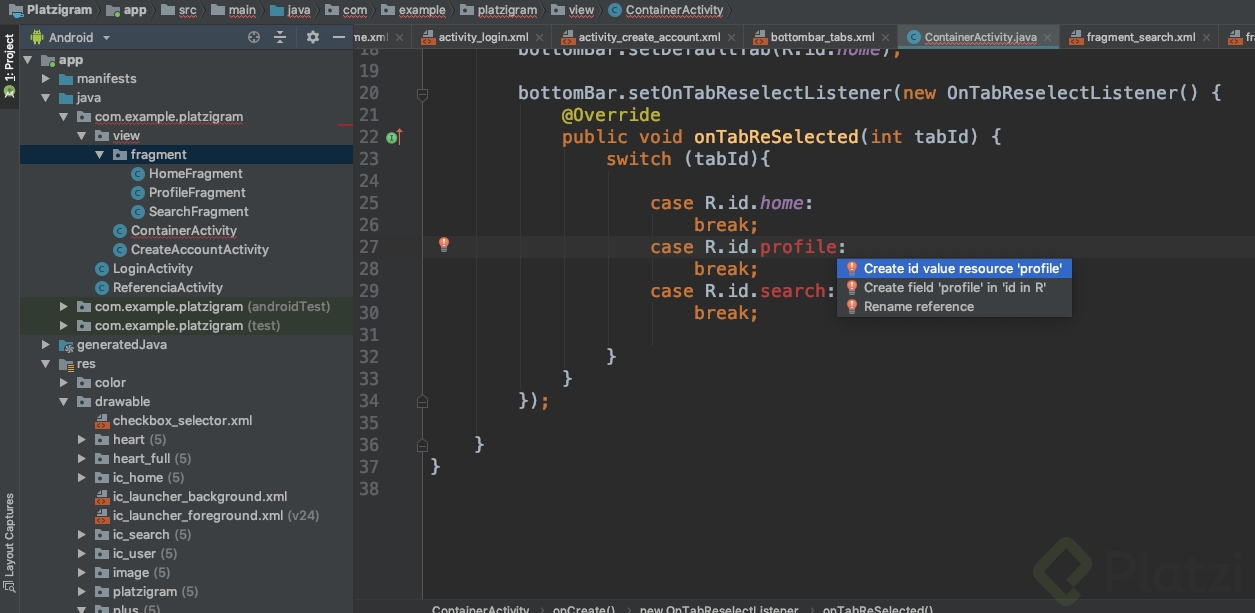Image resolution: width=1255 pixels, height=613 pixels.
Task: Click the @Override annotation on line 21
Action: [611, 115]
